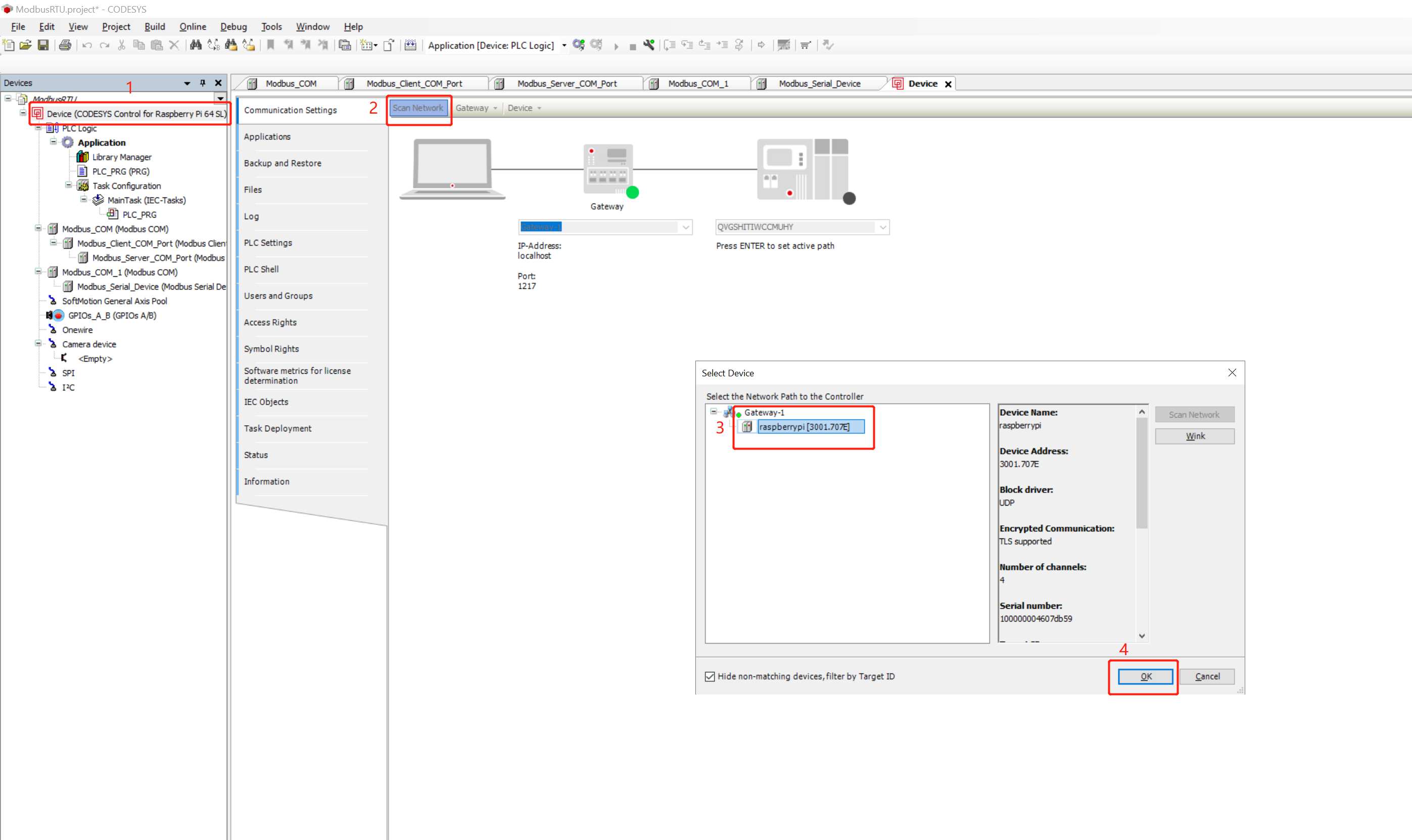This screenshot has width=1412, height=840.
Task: Click the laptop computer image
Action: [452, 170]
